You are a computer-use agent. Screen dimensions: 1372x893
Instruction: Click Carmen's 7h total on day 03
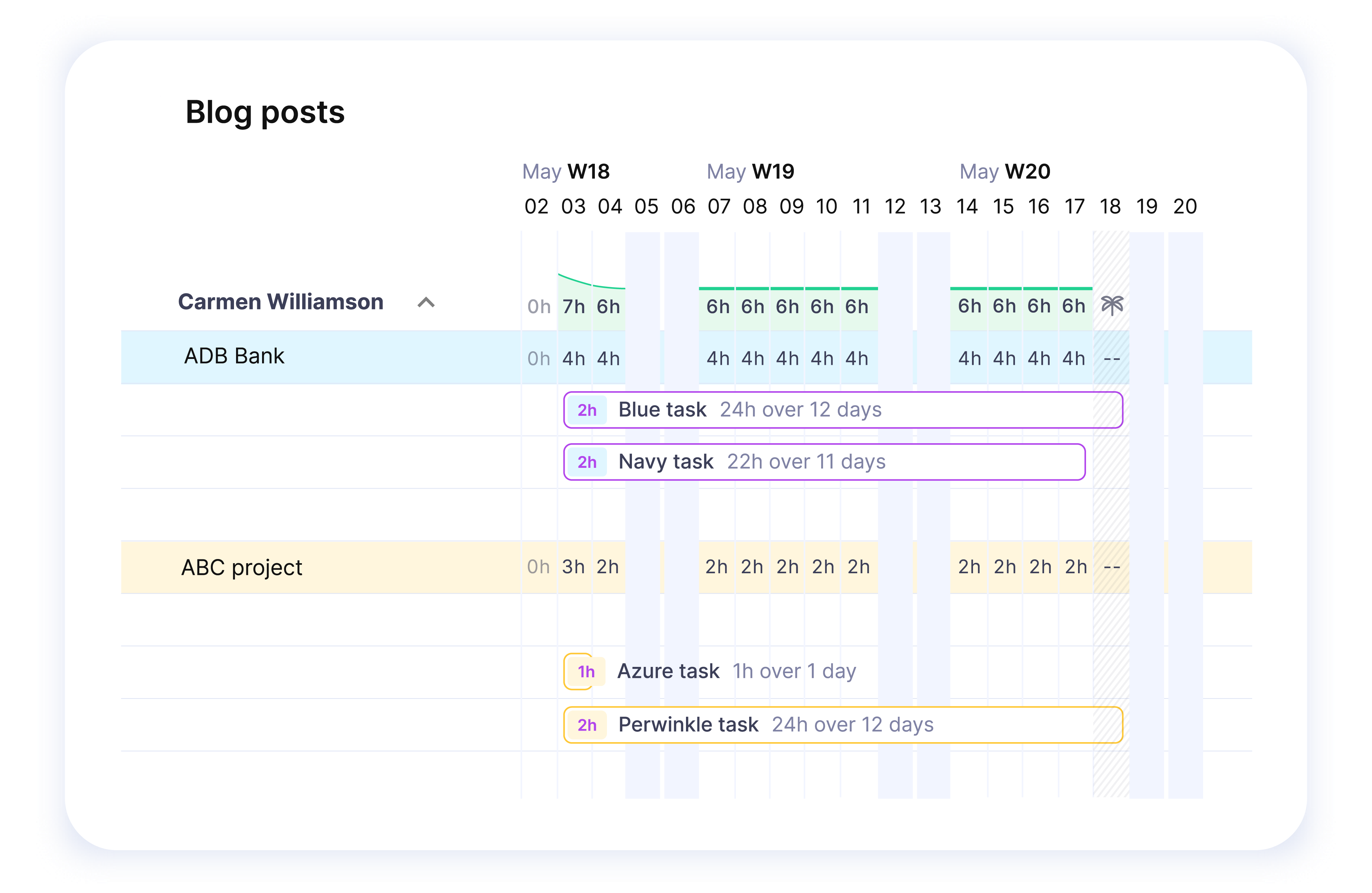tap(574, 307)
